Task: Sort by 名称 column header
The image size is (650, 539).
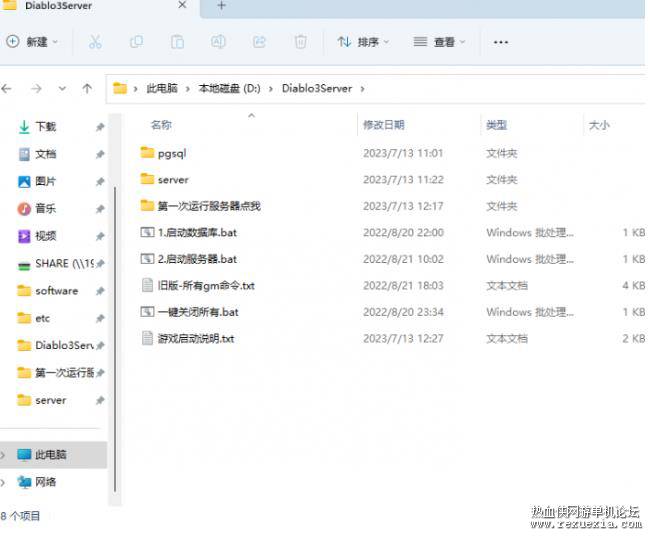Action: click(x=161, y=125)
